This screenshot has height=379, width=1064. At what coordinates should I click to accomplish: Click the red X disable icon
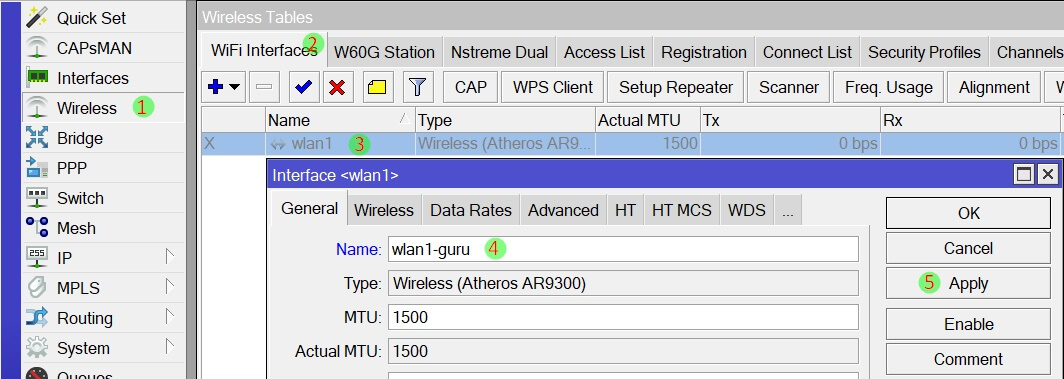337,87
